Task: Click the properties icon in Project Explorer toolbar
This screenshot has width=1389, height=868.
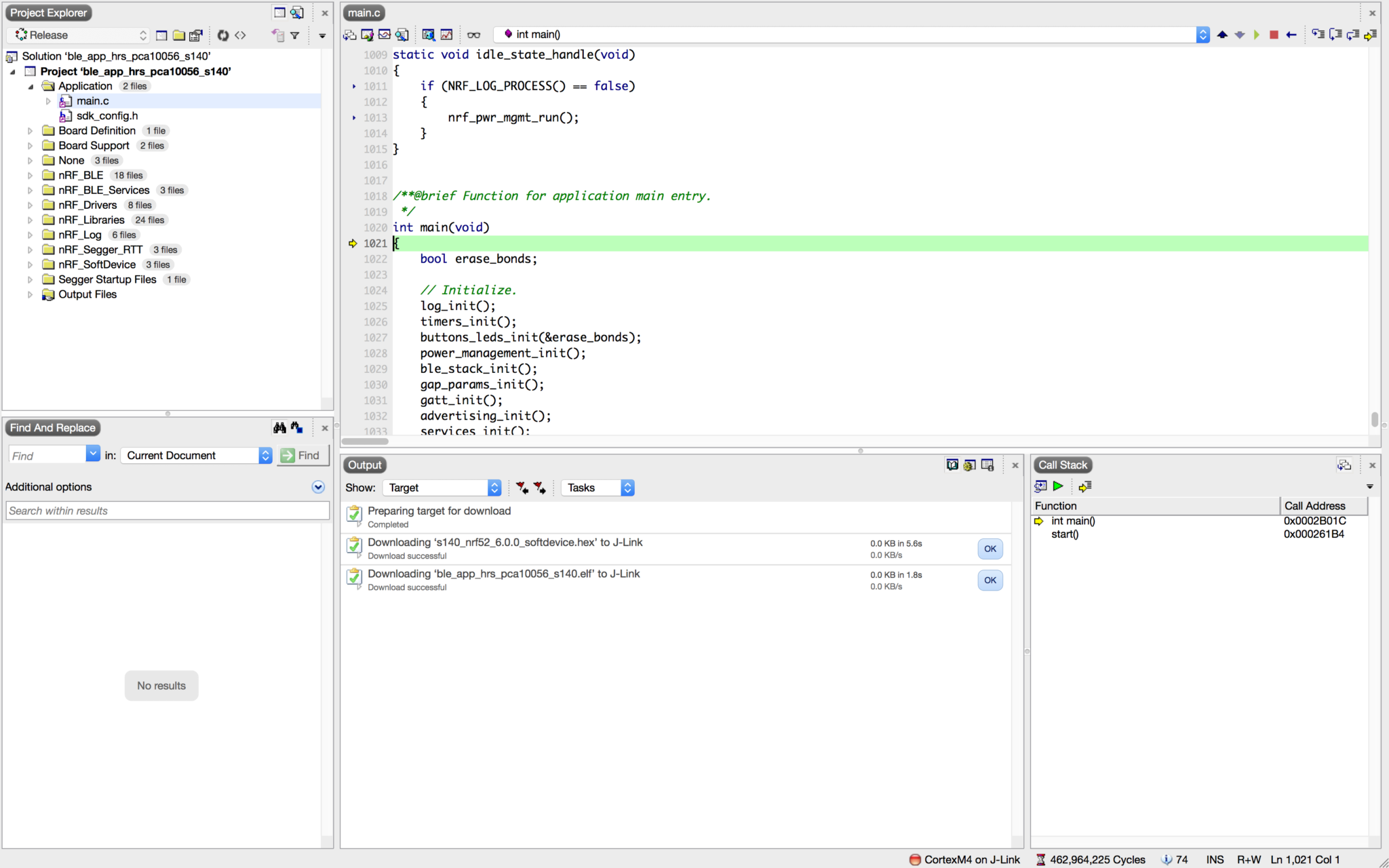Action: (196, 35)
